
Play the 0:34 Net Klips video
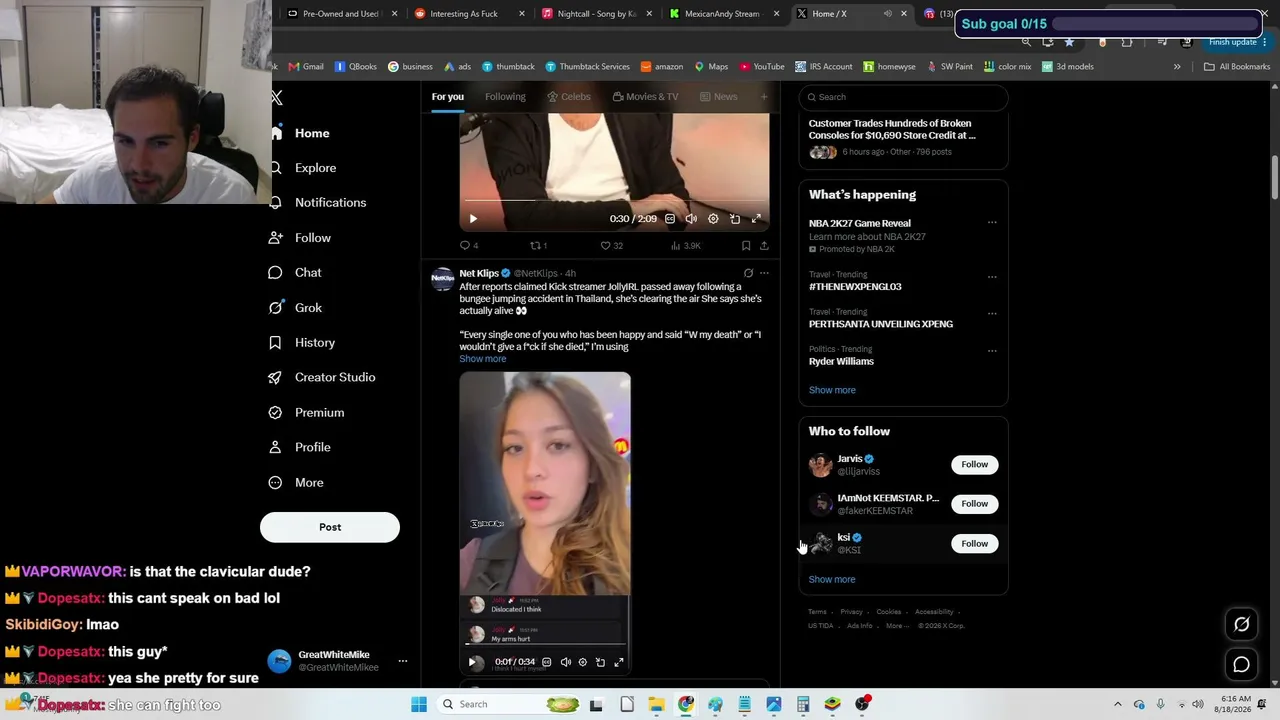(473, 662)
